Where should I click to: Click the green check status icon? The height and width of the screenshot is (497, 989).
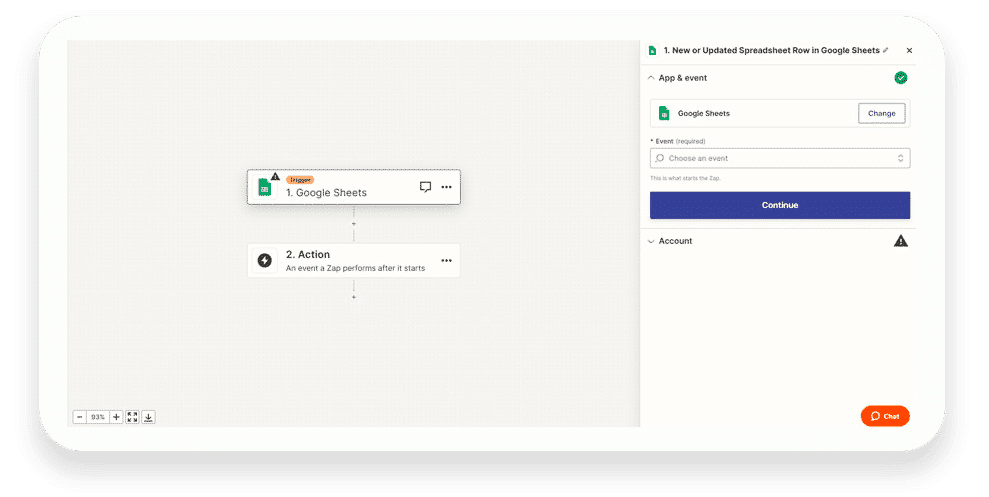point(901,78)
